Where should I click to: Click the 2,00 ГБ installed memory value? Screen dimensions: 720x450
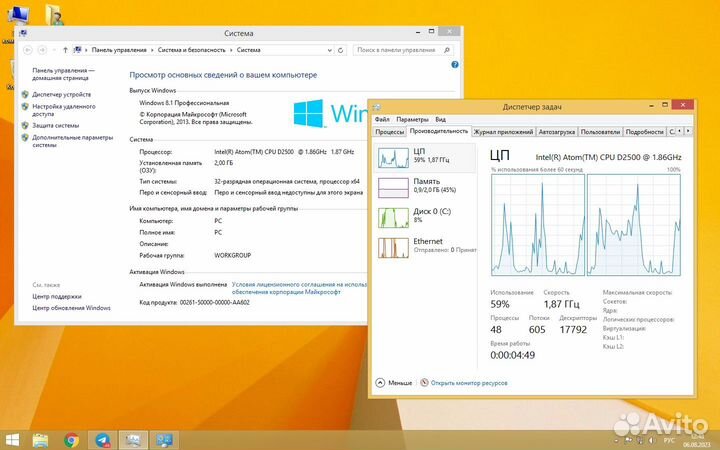(223, 163)
